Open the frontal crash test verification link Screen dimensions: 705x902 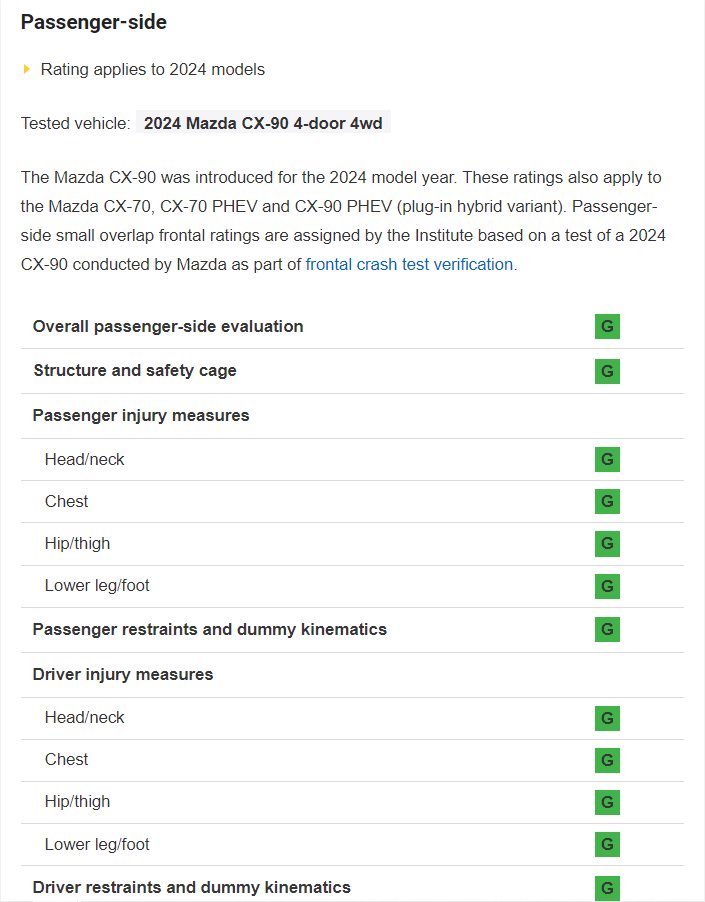pos(411,265)
